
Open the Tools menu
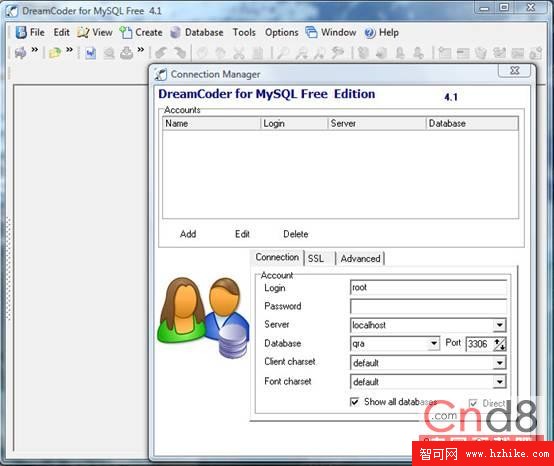point(244,32)
